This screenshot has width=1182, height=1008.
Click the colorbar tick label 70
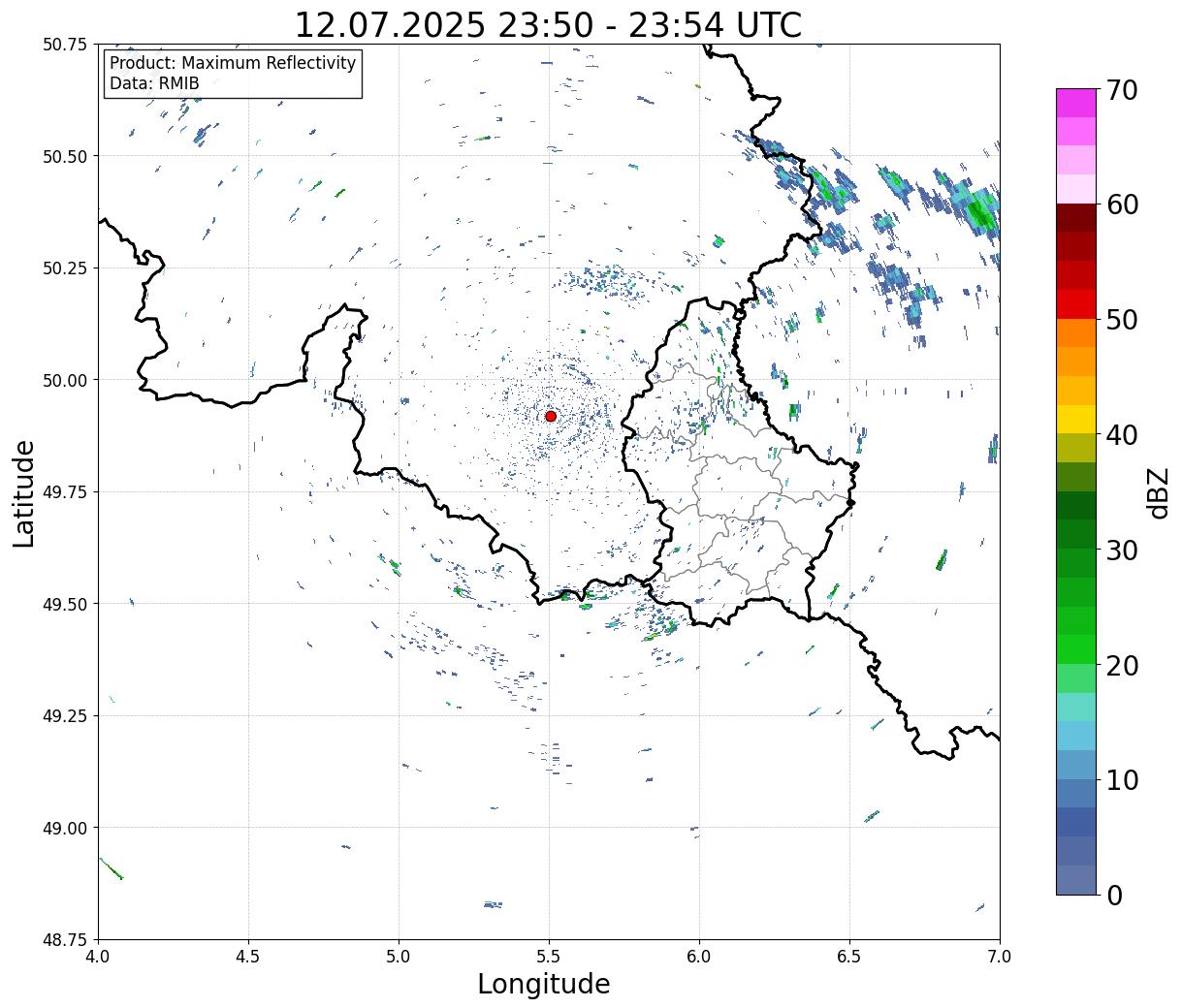point(1121,90)
